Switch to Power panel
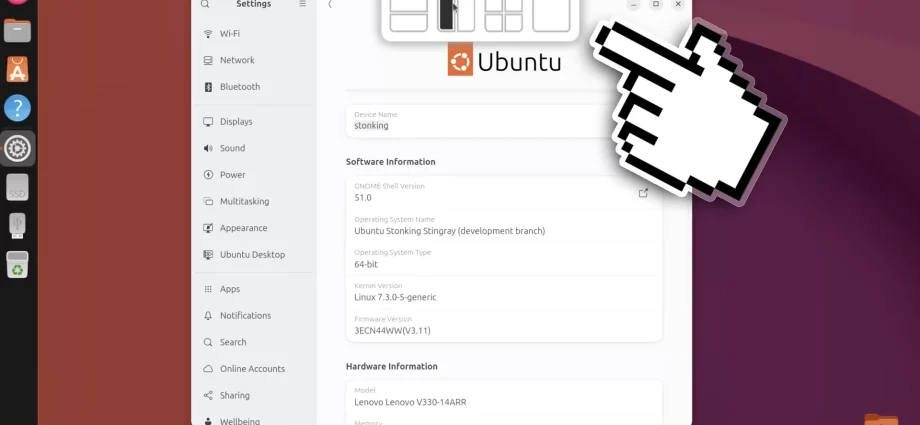The width and height of the screenshot is (920, 425). click(254, 174)
